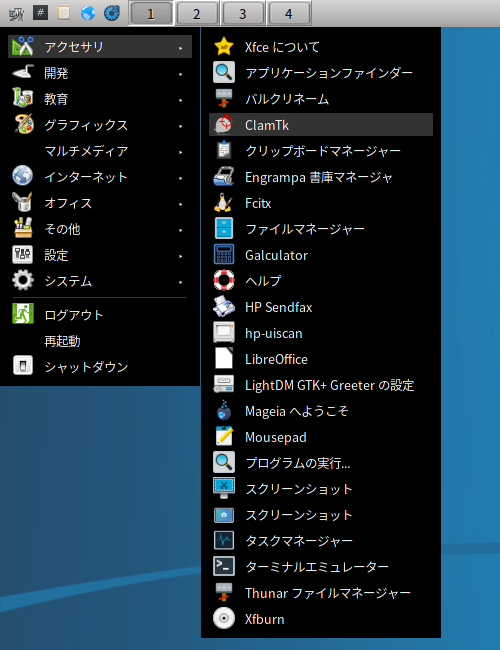Switch to workspace 4
Screen dimensions: 500x650
(x=289, y=14)
